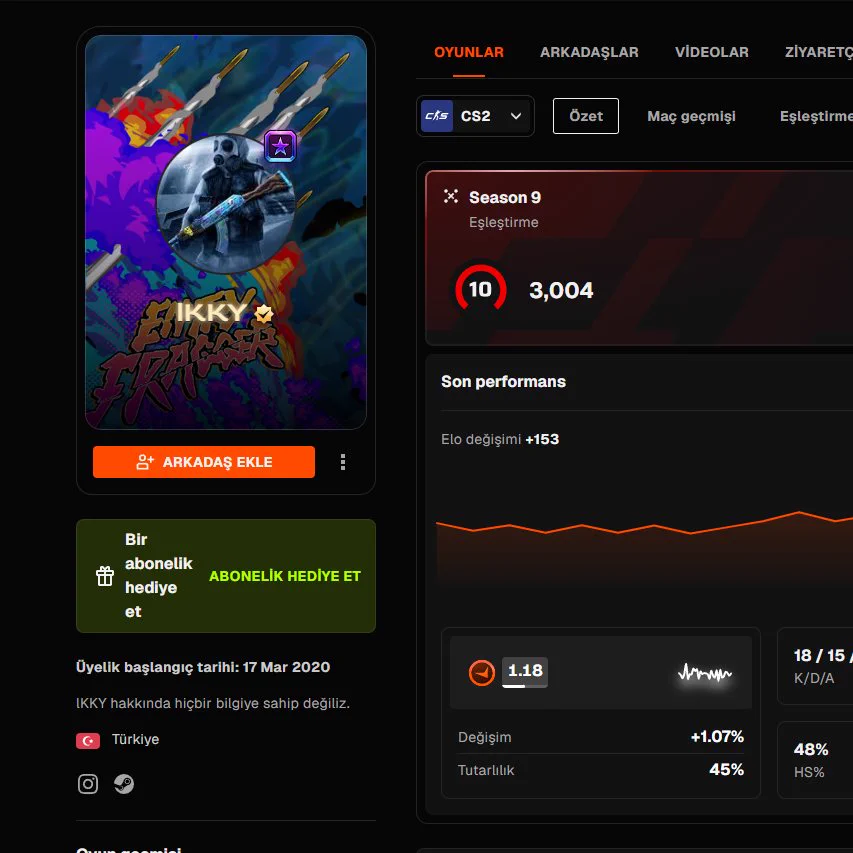Click the Üyelik başlangıç tarihi text
Screen dimensions: 853x853
point(203,667)
